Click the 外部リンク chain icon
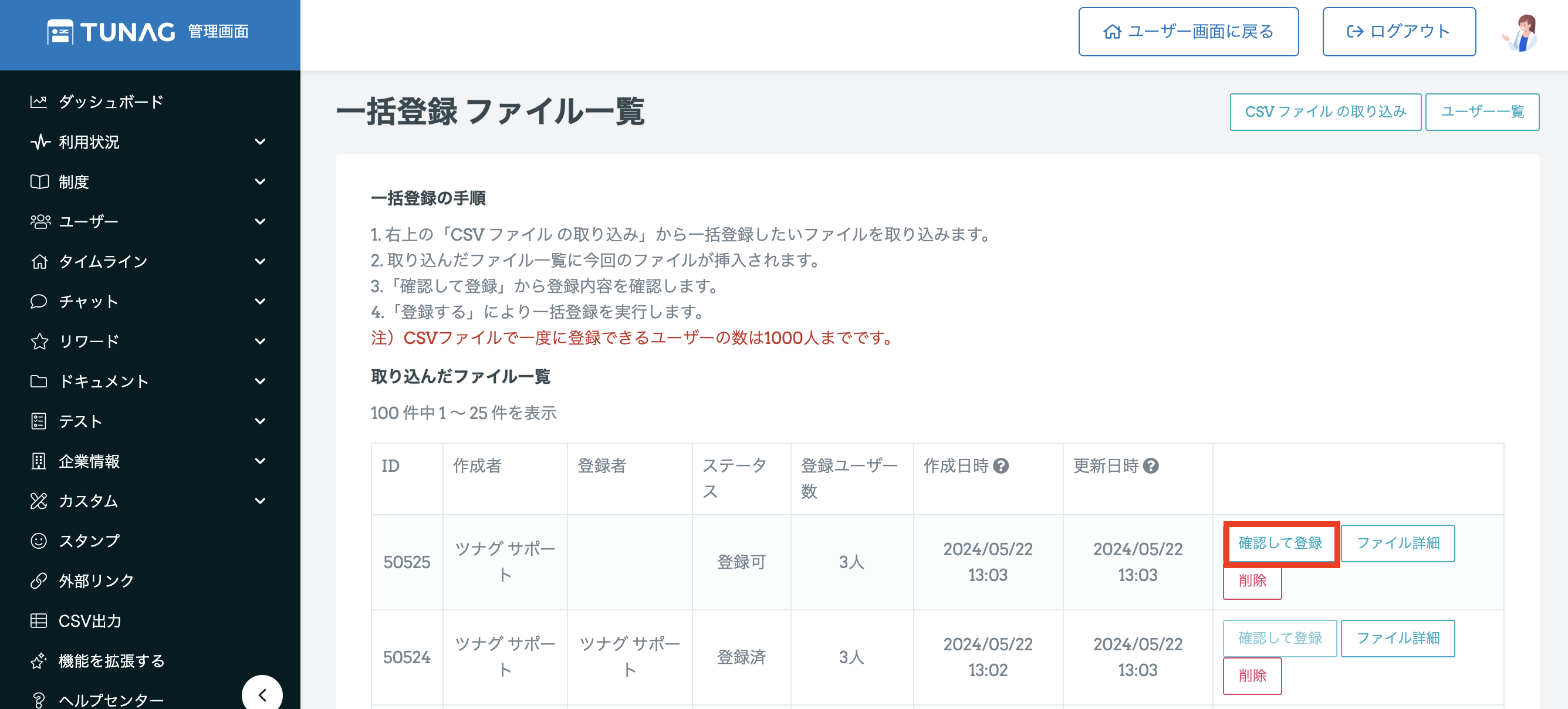1568x709 pixels. point(39,580)
